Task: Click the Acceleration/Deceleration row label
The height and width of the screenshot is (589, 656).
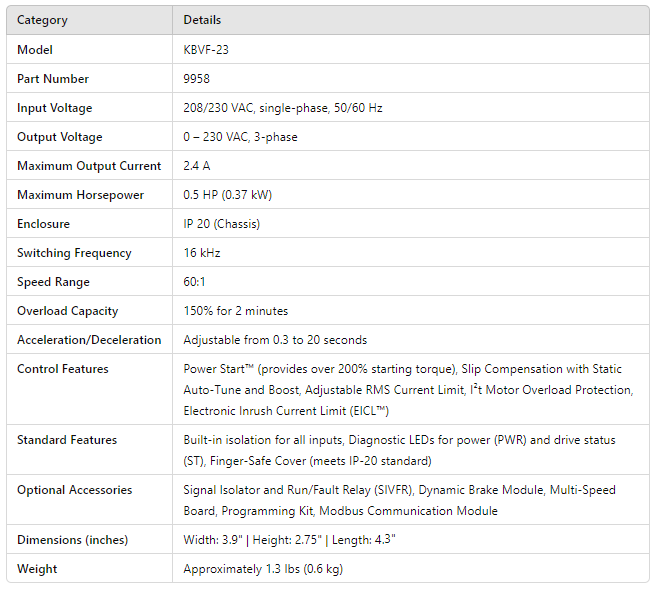Action: click(89, 339)
